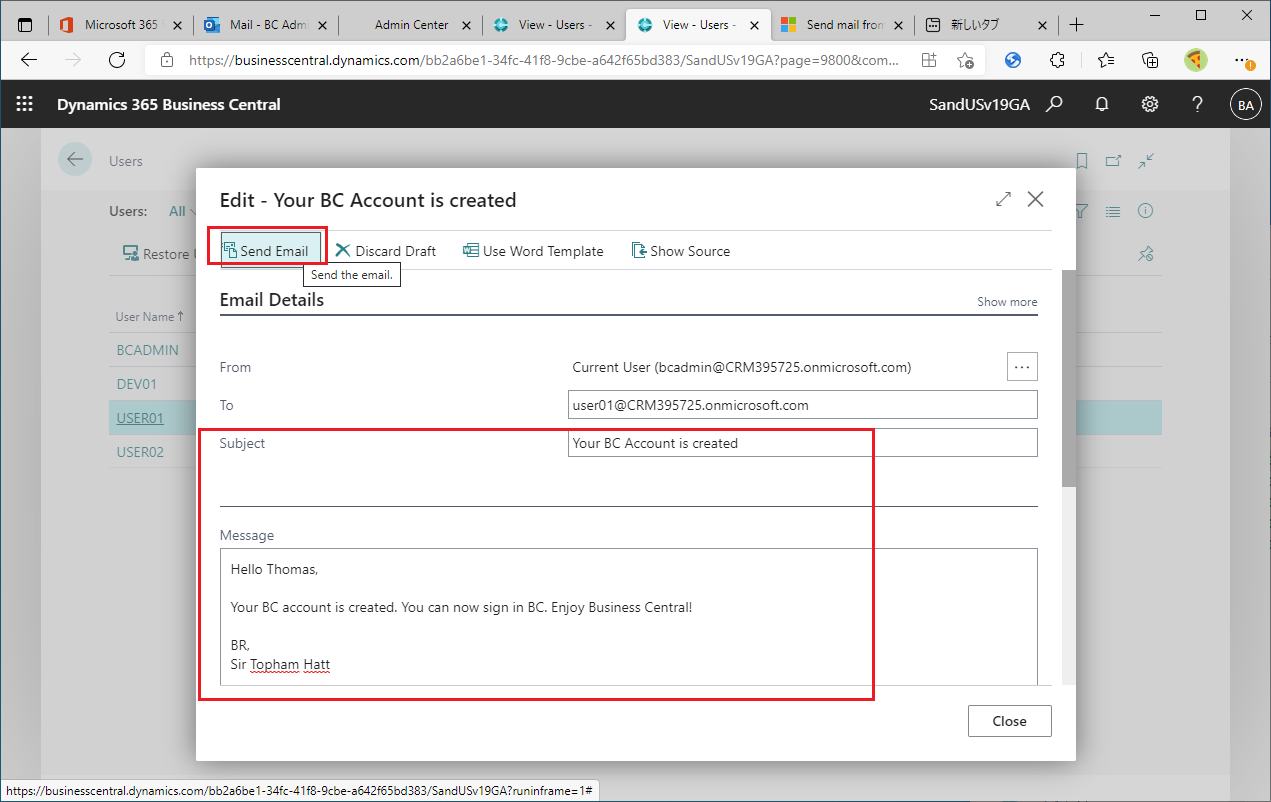Expand Email Details with Show more
Screen dimensions: 1271x802
[x=1006, y=301]
